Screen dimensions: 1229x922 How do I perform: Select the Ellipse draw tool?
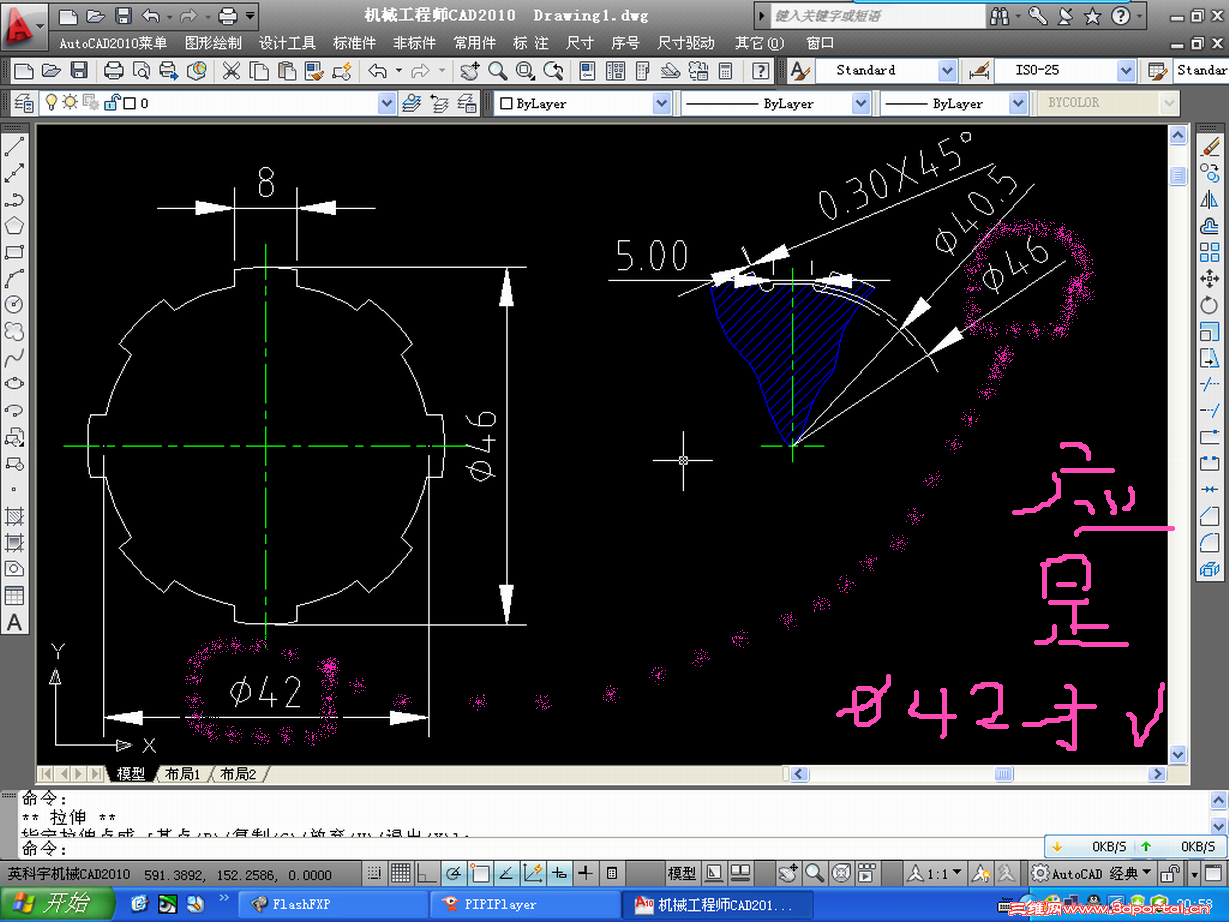(14, 383)
